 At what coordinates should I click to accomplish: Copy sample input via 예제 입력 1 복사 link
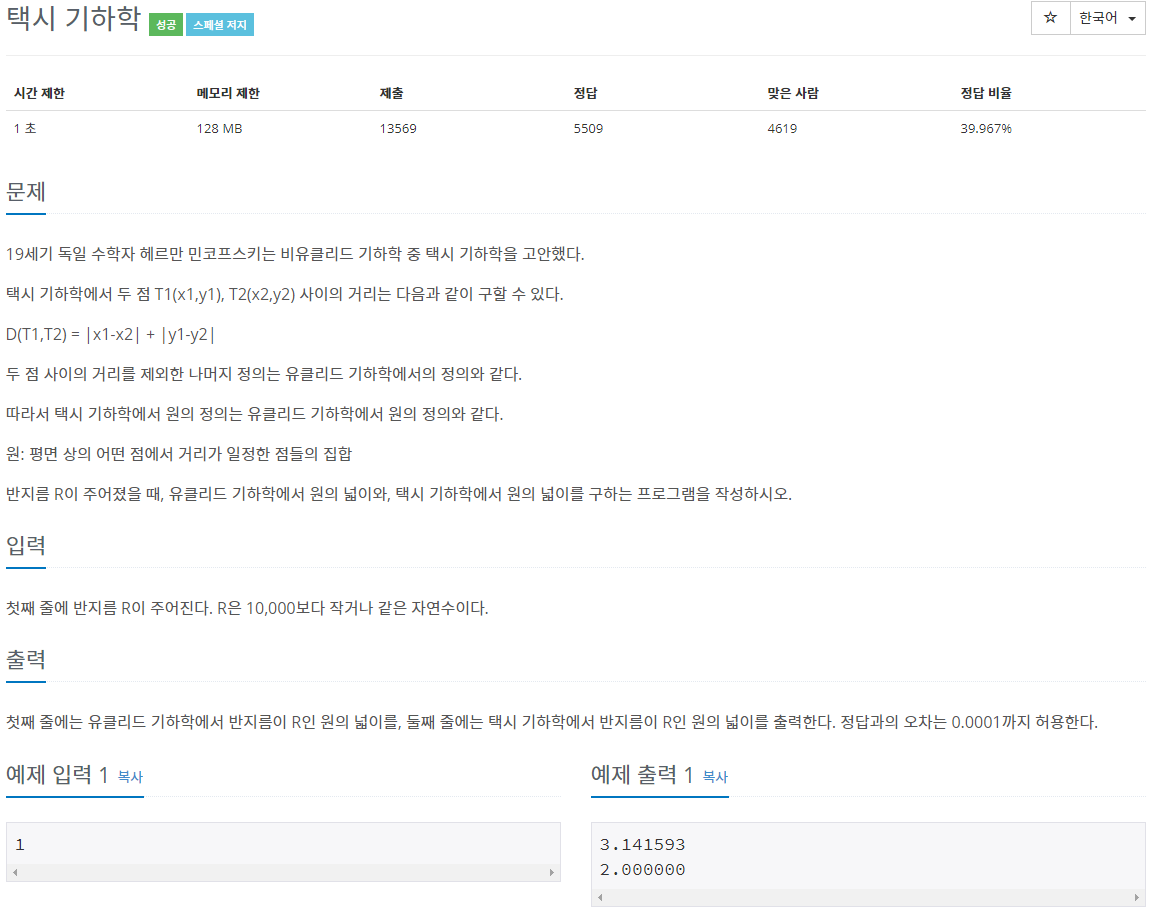pyautogui.click(x=130, y=777)
